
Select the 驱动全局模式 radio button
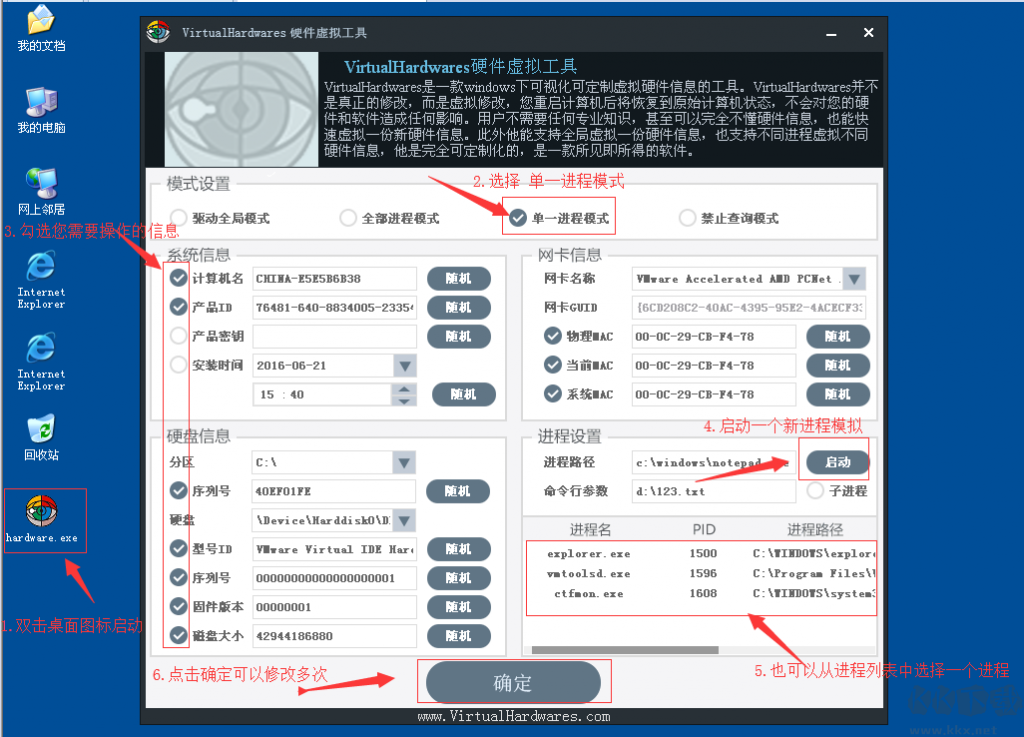[x=179, y=217]
